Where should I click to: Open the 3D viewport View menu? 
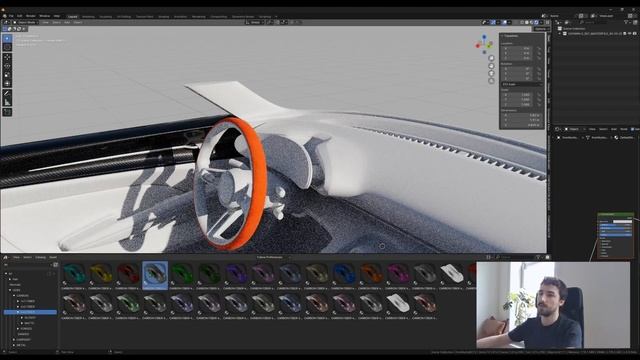tap(46, 22)
